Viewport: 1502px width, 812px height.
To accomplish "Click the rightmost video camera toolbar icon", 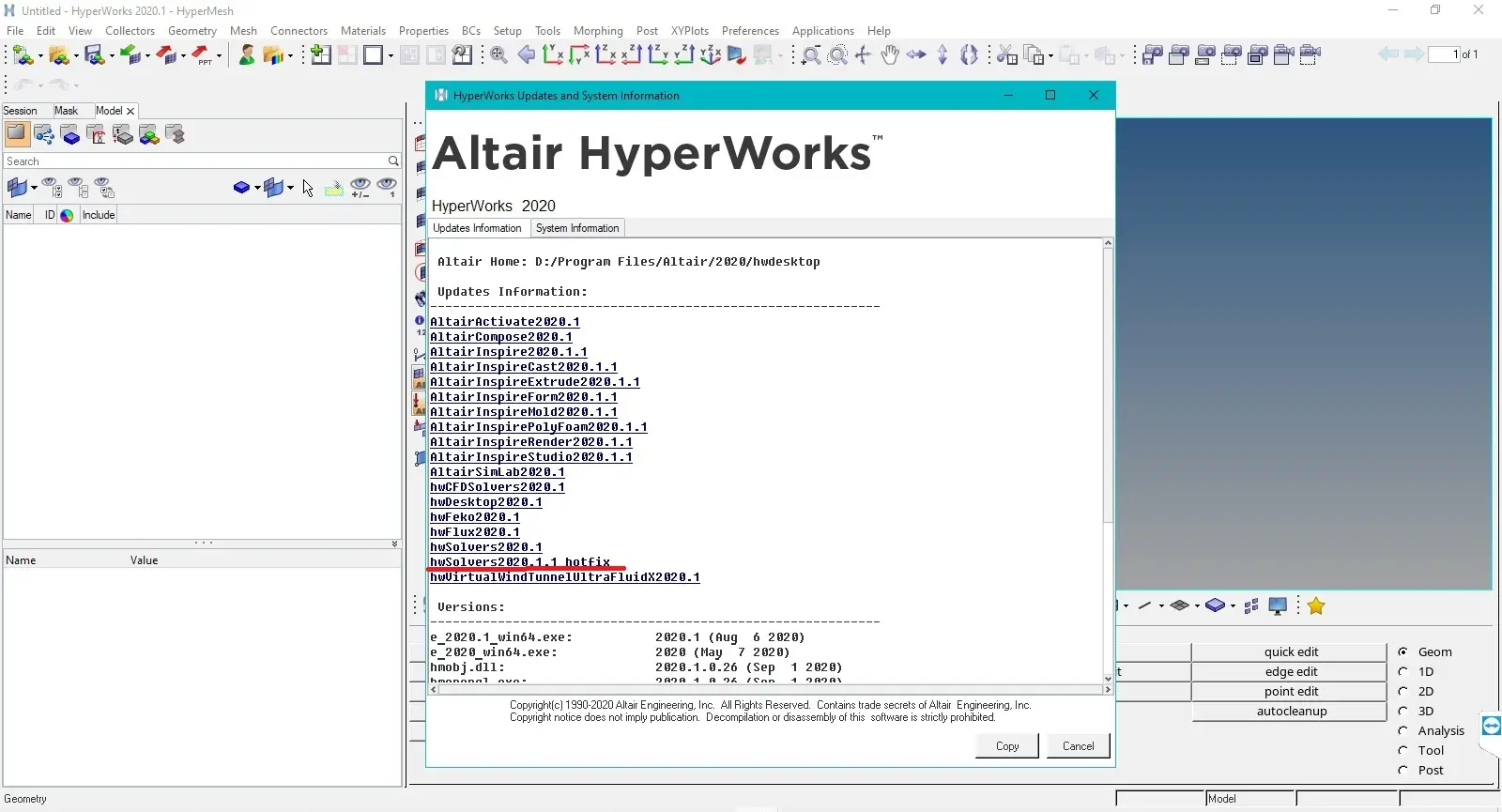I will [1310, 55].
